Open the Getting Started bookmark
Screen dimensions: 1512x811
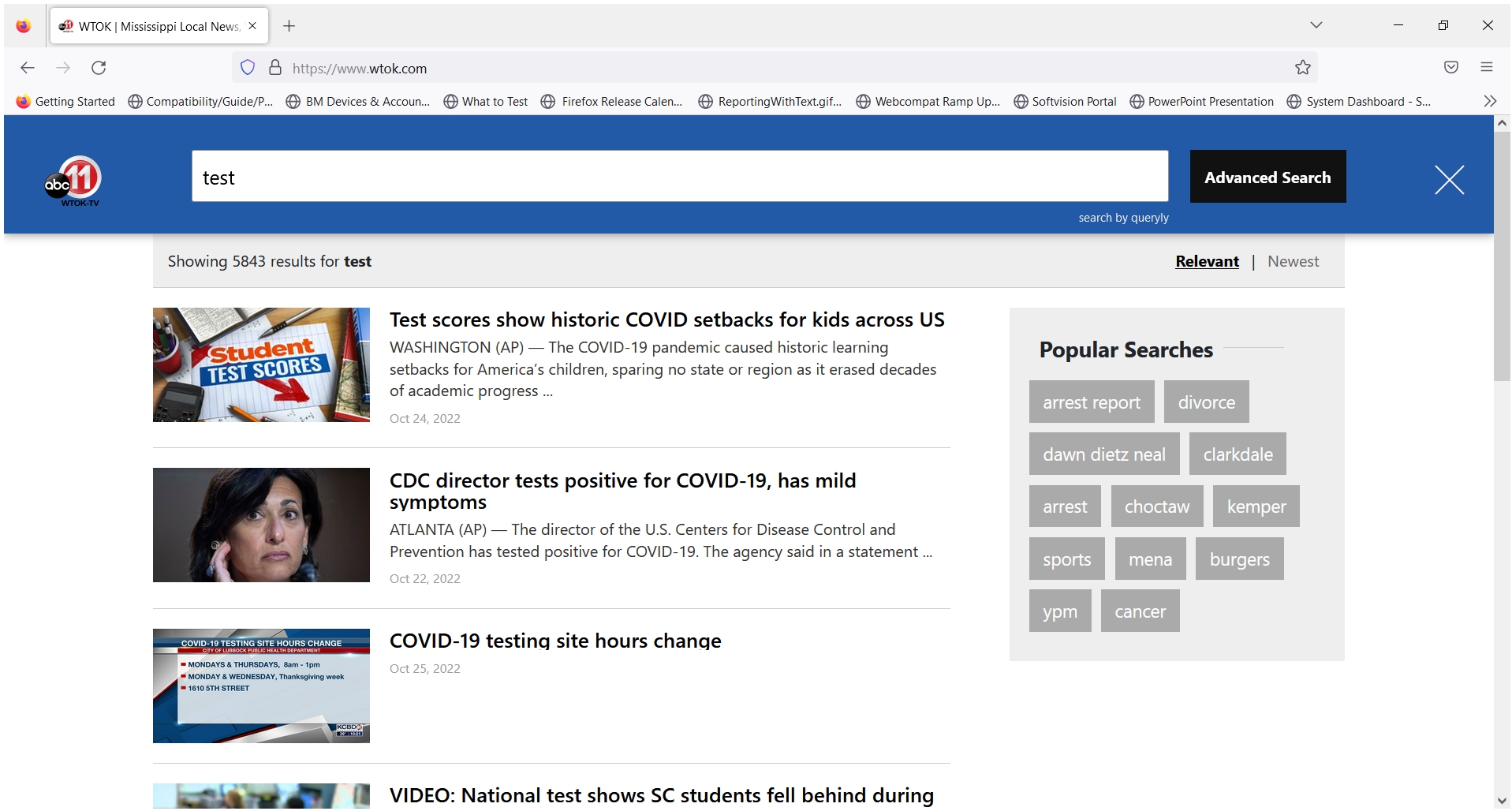[65, 101]
